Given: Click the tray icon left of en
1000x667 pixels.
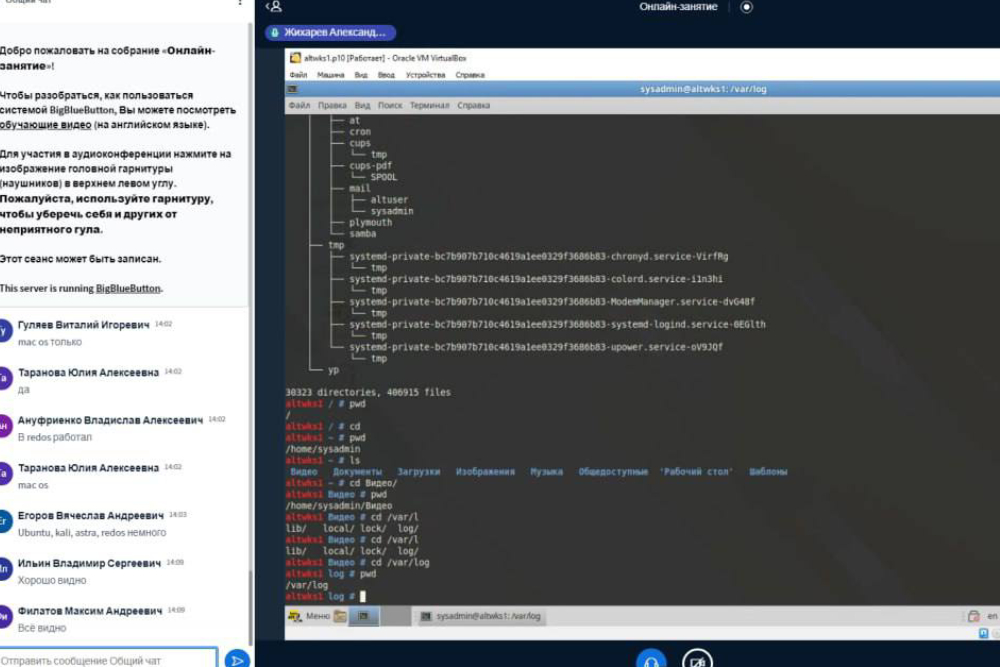Looking at the screenshot, I should 973,616.
